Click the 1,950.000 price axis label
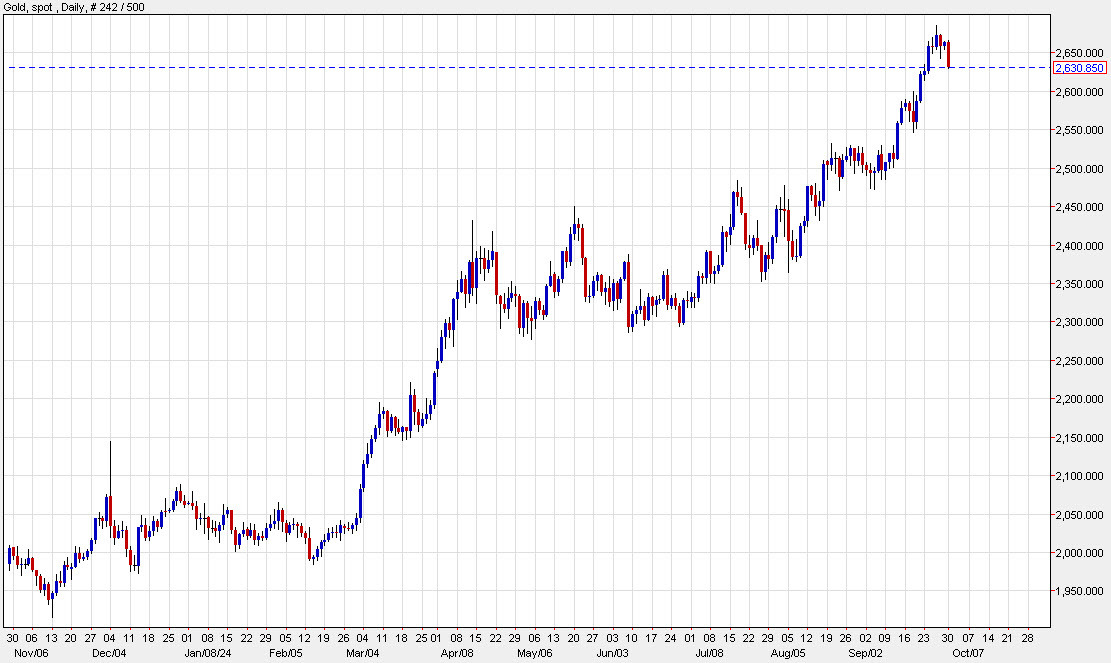The height and width of the screenshot is (663, 1111). coord(1079,591)
